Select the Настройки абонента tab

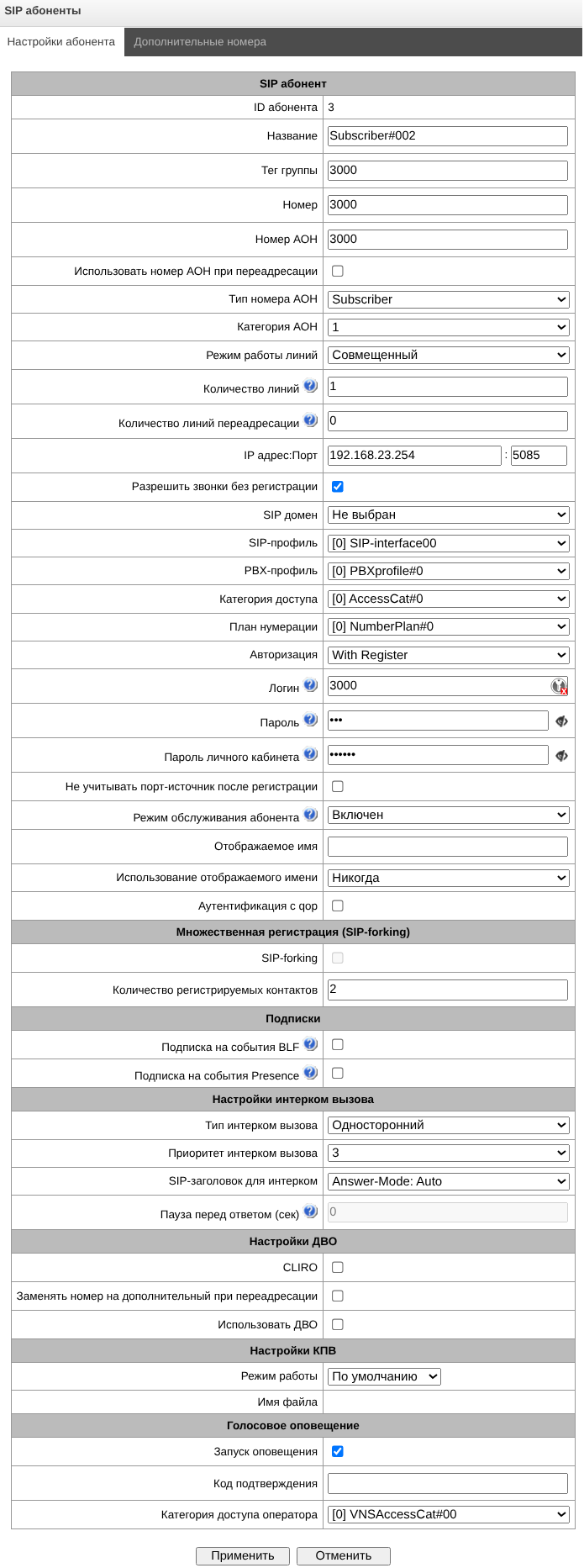61,42
